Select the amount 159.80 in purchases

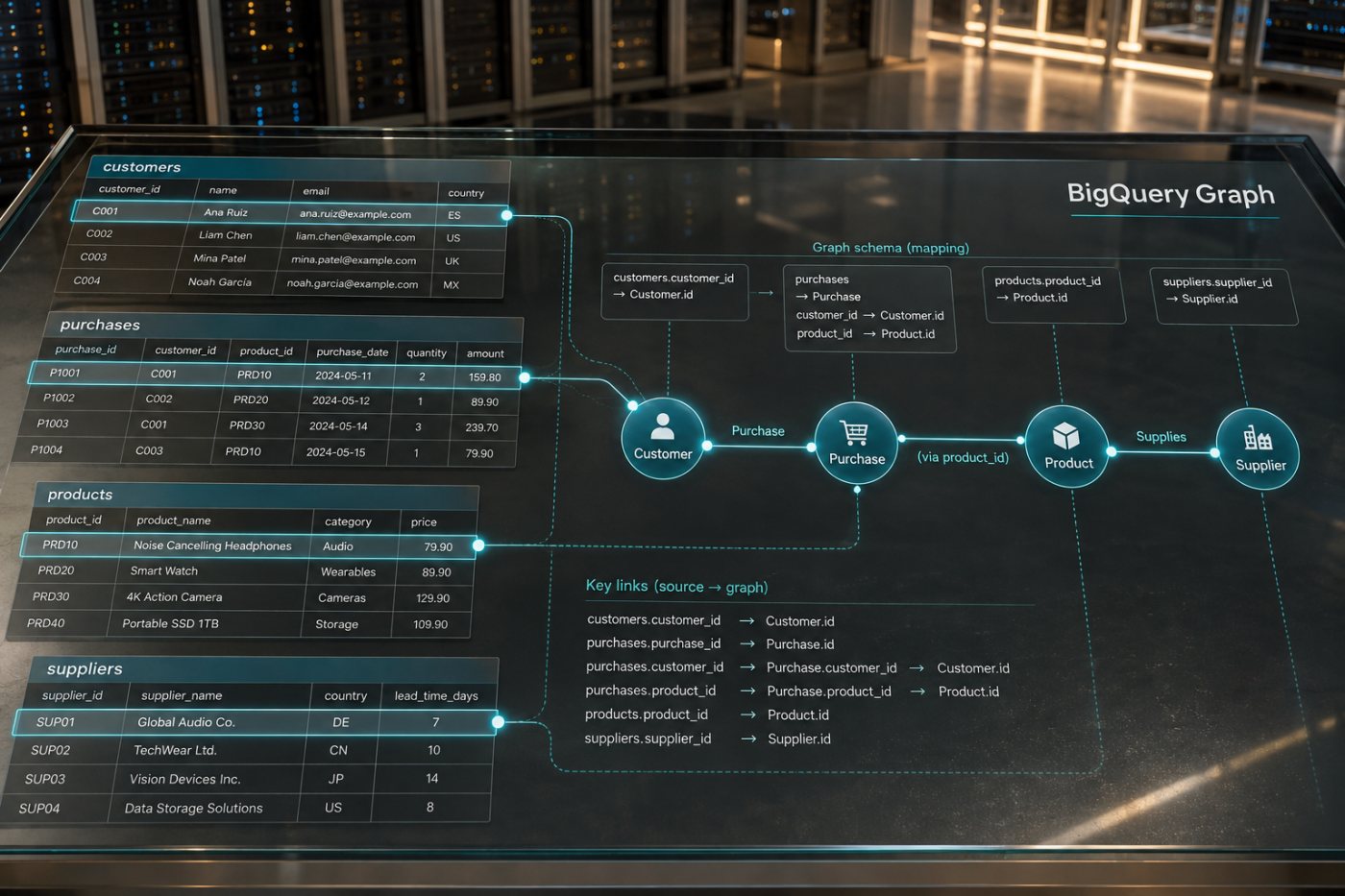click(485, 377)
